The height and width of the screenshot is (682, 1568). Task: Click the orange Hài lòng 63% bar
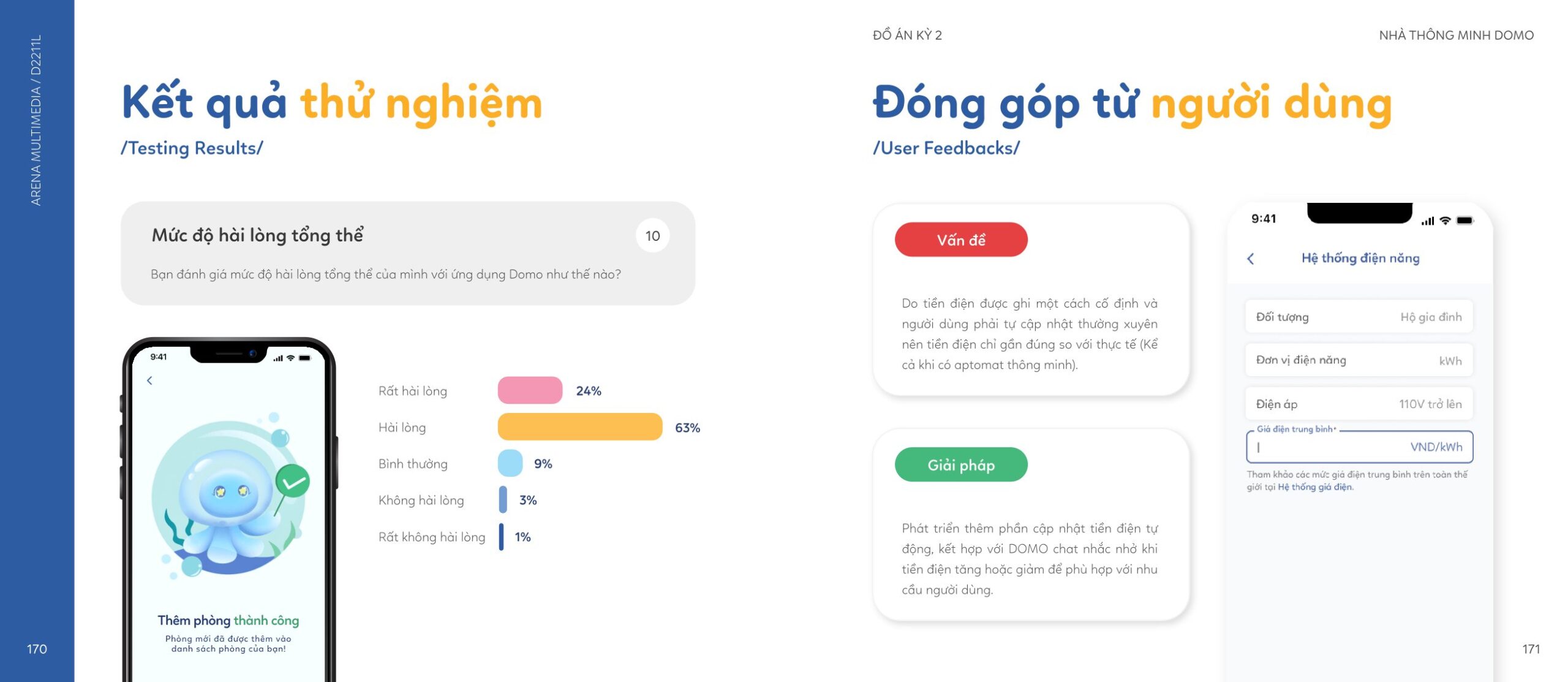pos(579,427)
